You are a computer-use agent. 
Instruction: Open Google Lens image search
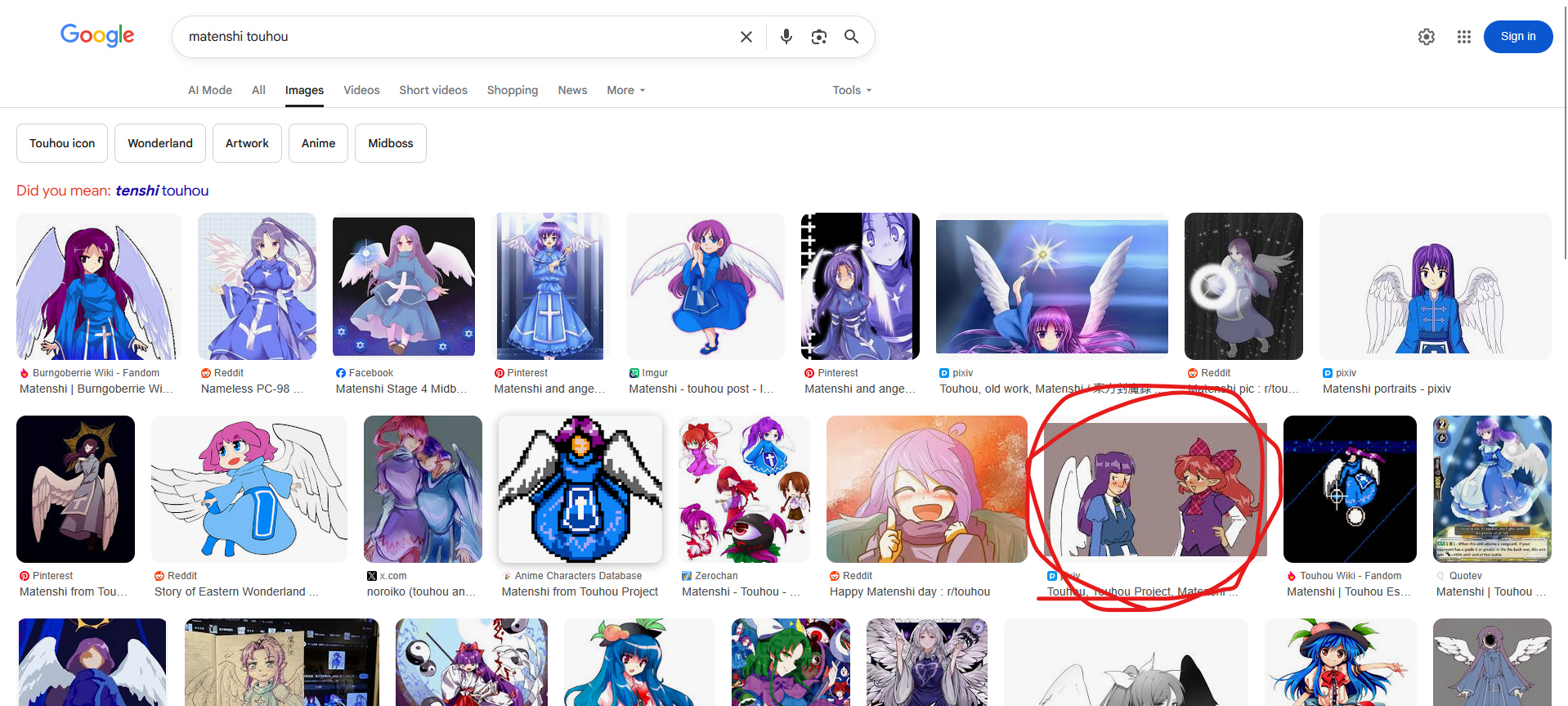click(x=818, y=37)
